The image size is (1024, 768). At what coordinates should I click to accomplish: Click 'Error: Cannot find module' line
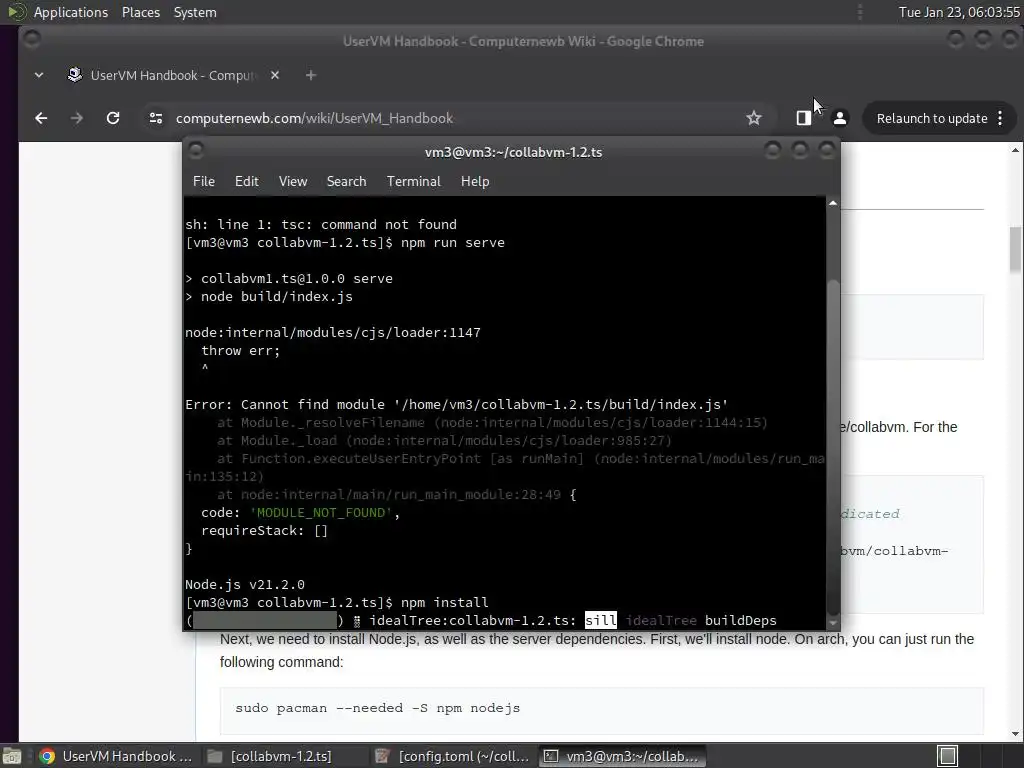[456, 404]
